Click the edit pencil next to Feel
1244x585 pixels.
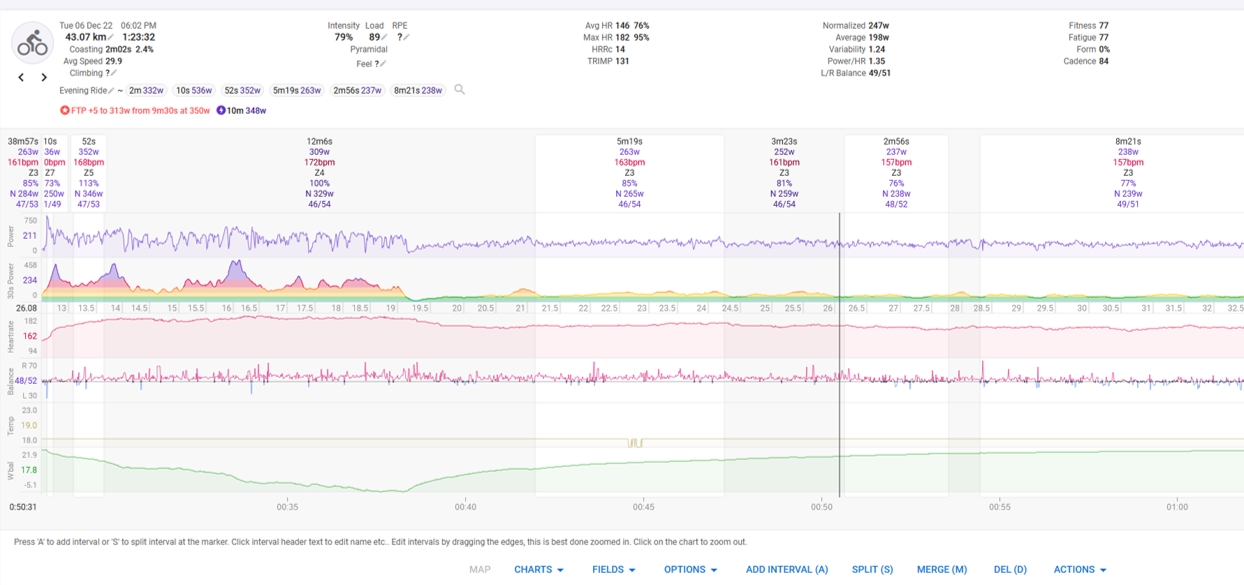tap(382, 64)
